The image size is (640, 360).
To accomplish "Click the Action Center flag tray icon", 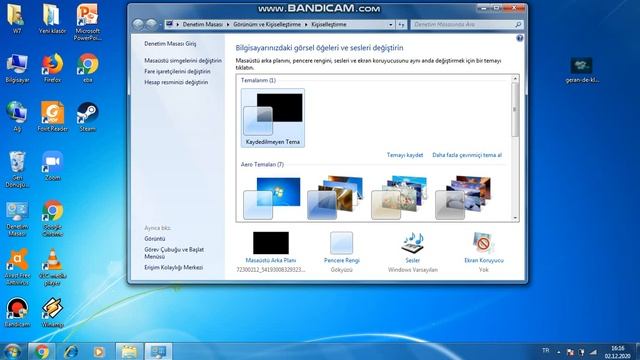I will coord(570,352).
